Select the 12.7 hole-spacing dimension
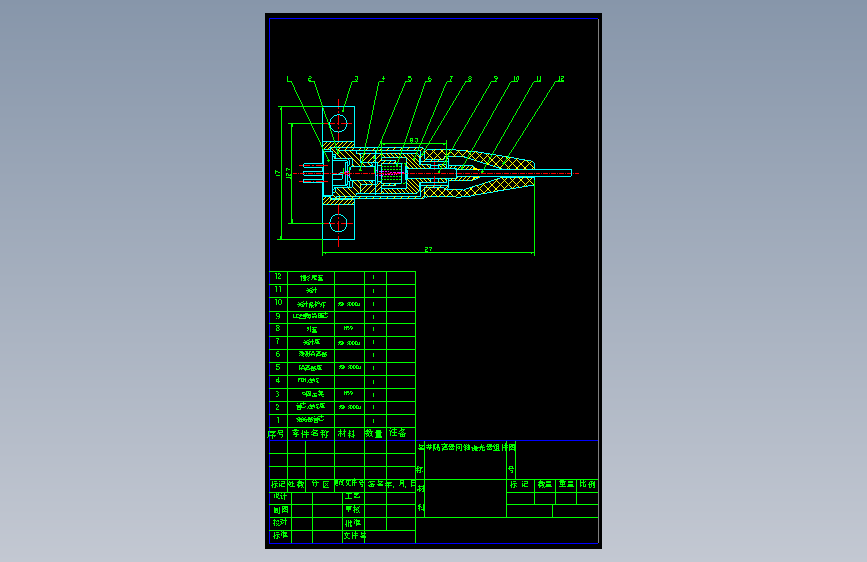 click(x=288, y=173)
